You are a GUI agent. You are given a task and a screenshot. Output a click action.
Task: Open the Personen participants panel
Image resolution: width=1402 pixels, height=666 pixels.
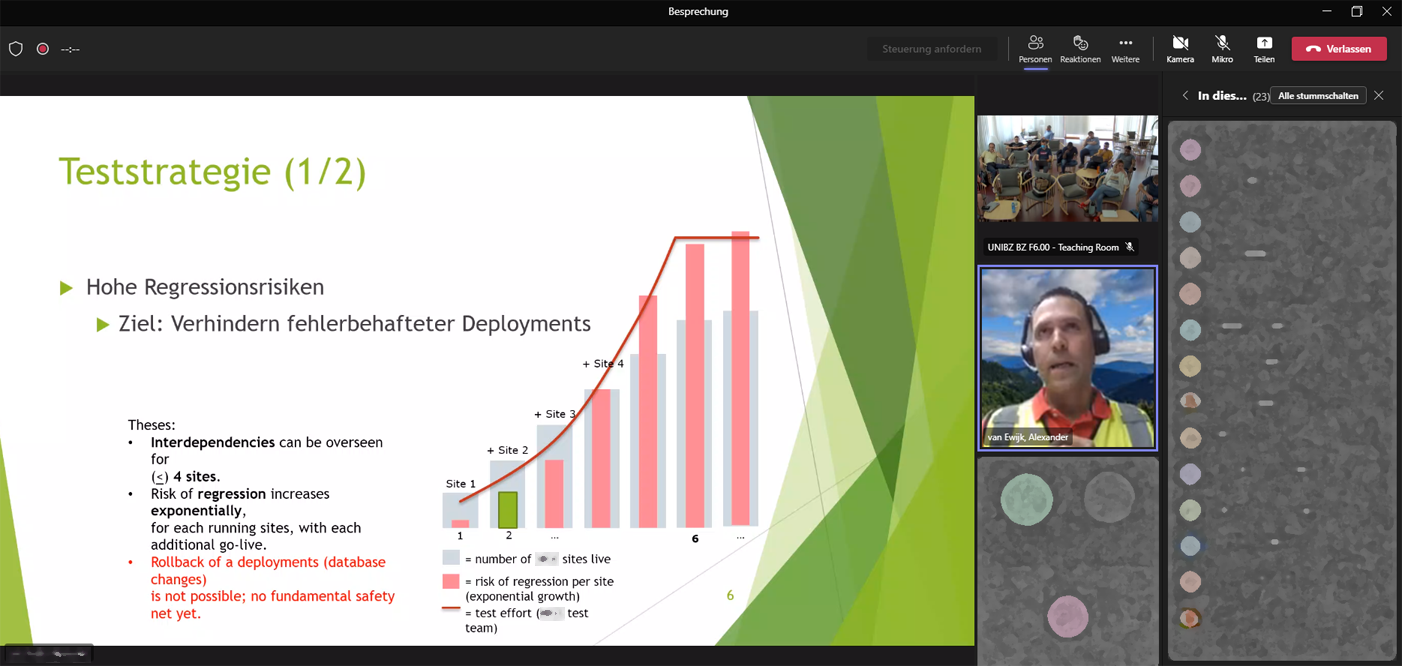[x=1035, y=48]
